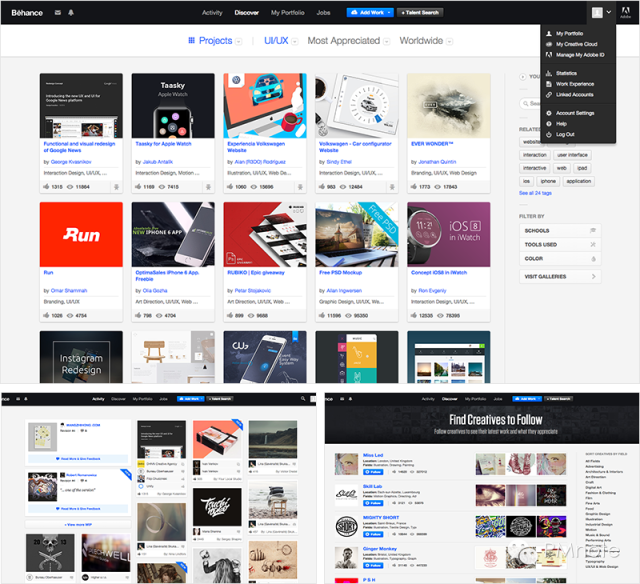Follow Miss Led in creatives window
640x584 pixels.
click(373, 472)
